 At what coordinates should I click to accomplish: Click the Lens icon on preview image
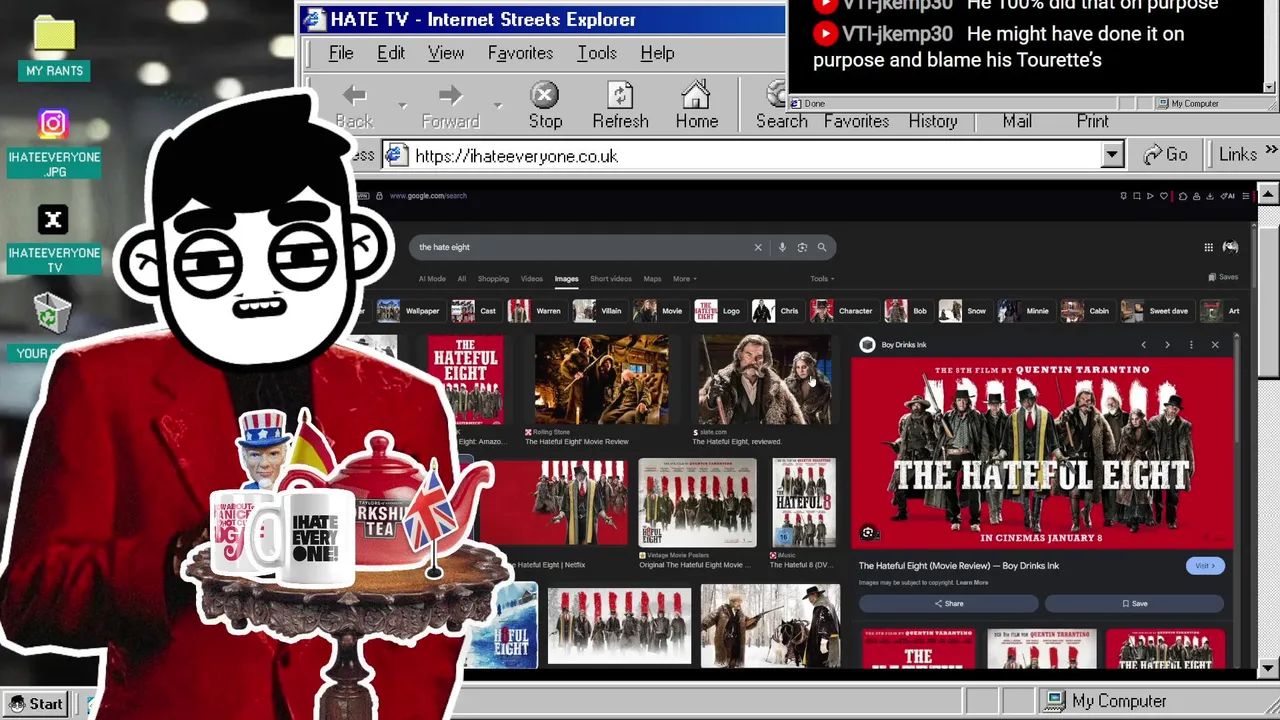[x=868, y=533]
